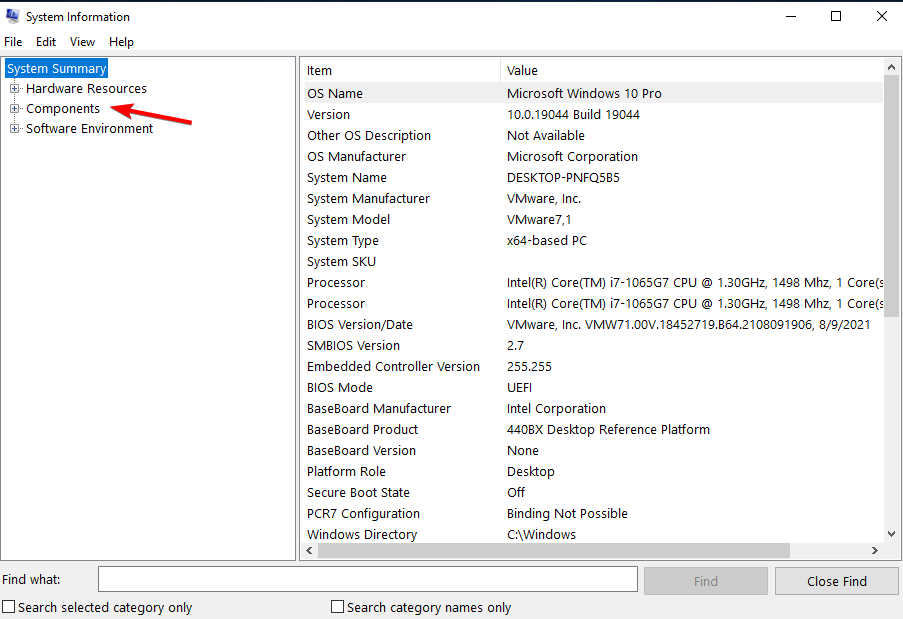Select the SMBIOS Version row
Image resolution: width=903 pixels, height=619 pixels.
point(594,345)
